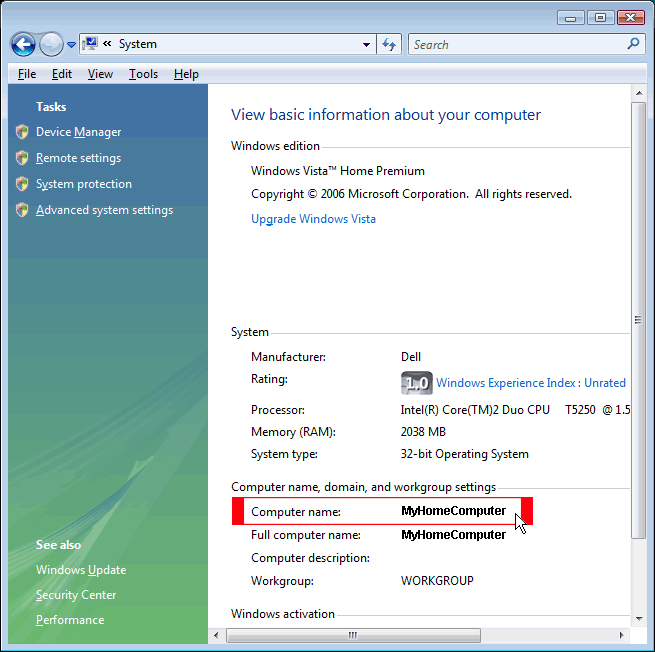Open Windows Update under See also
Image resolution: width=655 pixels, height=652 pixels.
tap(81, 570)
